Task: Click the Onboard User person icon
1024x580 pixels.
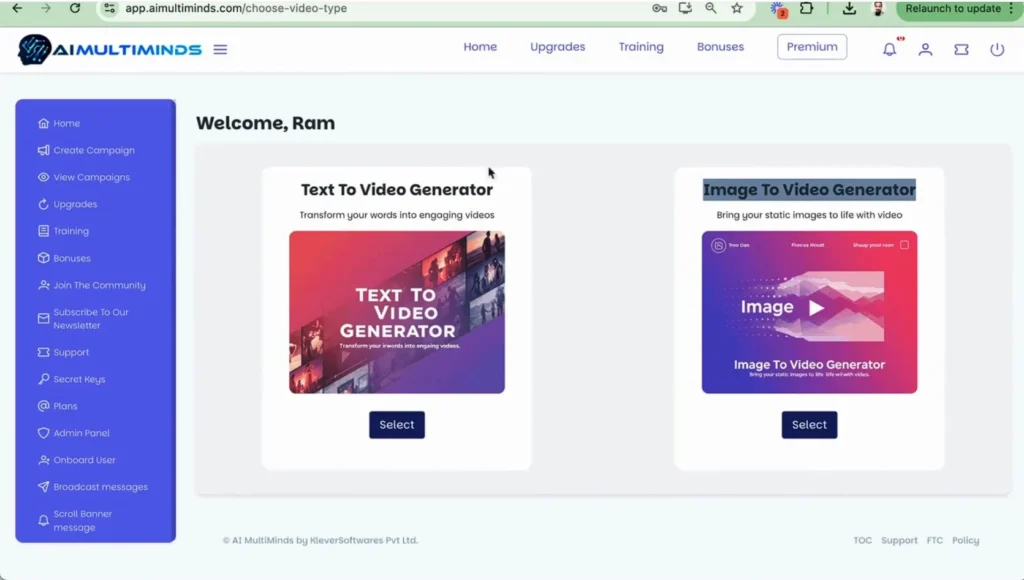Action: 43,460
